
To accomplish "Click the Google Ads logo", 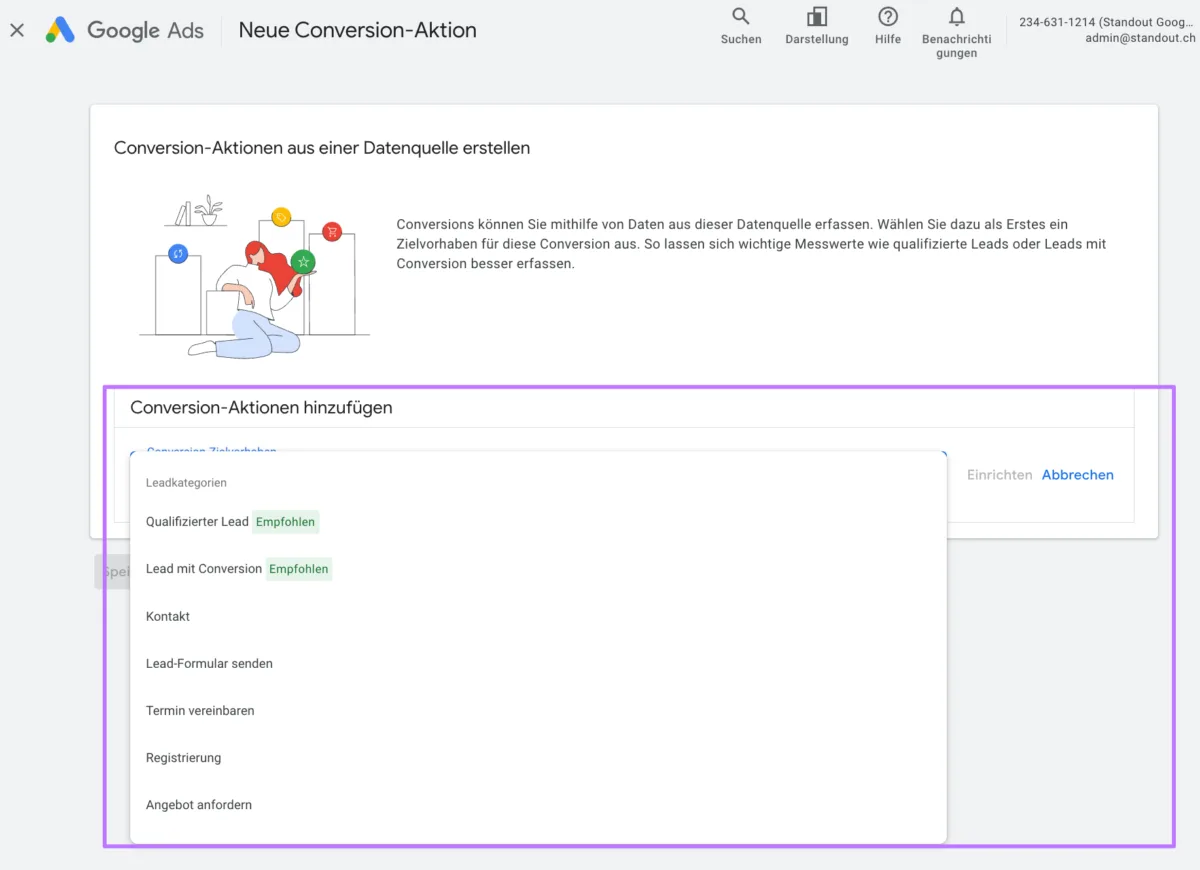I will [x=124, y=30].
